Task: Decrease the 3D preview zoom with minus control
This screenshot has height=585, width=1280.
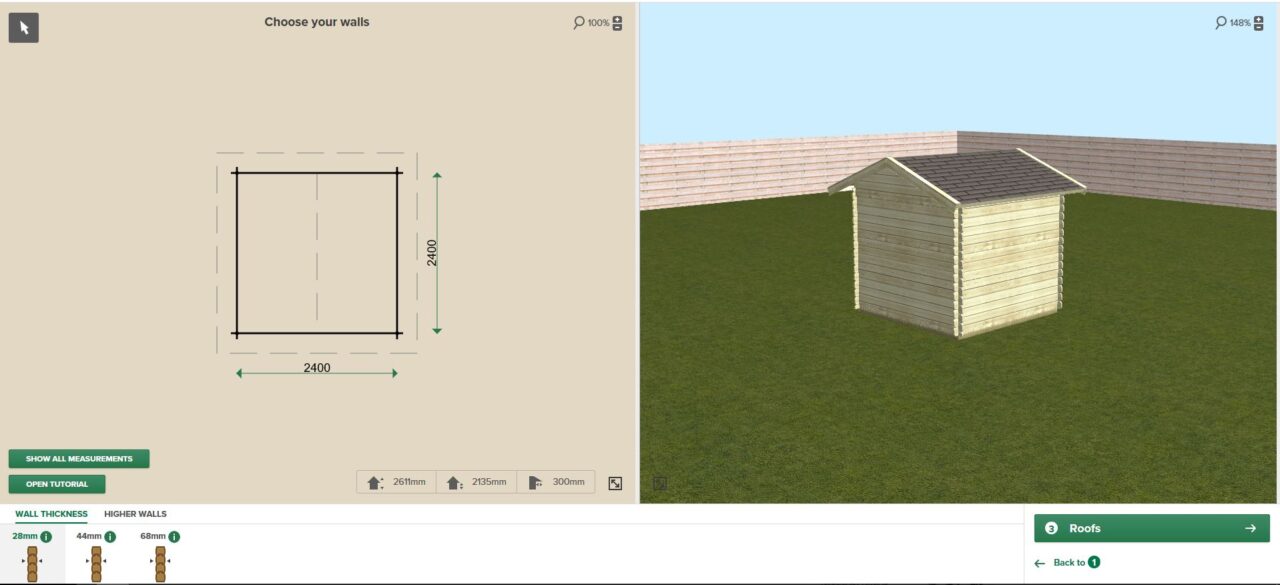Action: [x=1258, y=27]
